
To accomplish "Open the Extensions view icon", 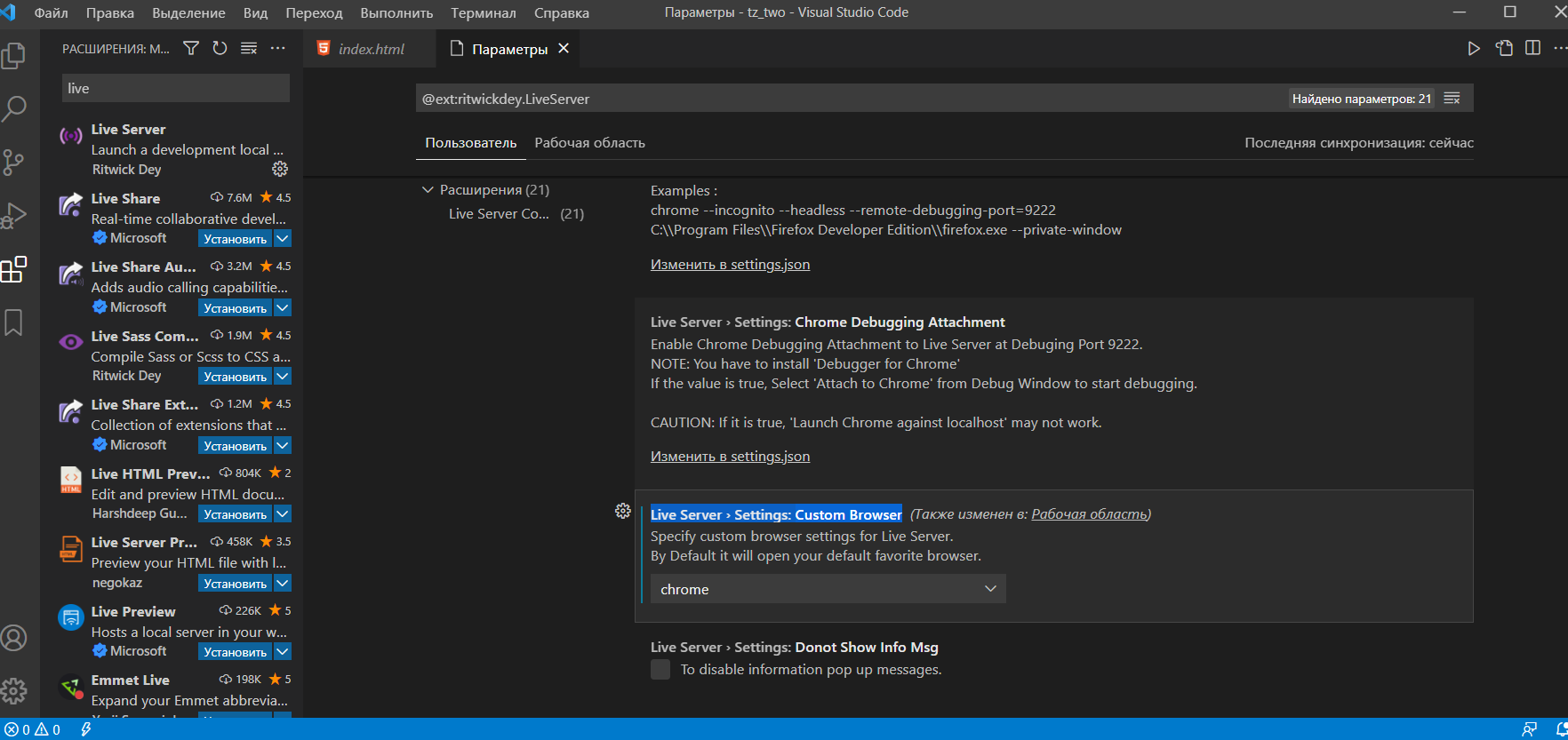I will point(14,269).
